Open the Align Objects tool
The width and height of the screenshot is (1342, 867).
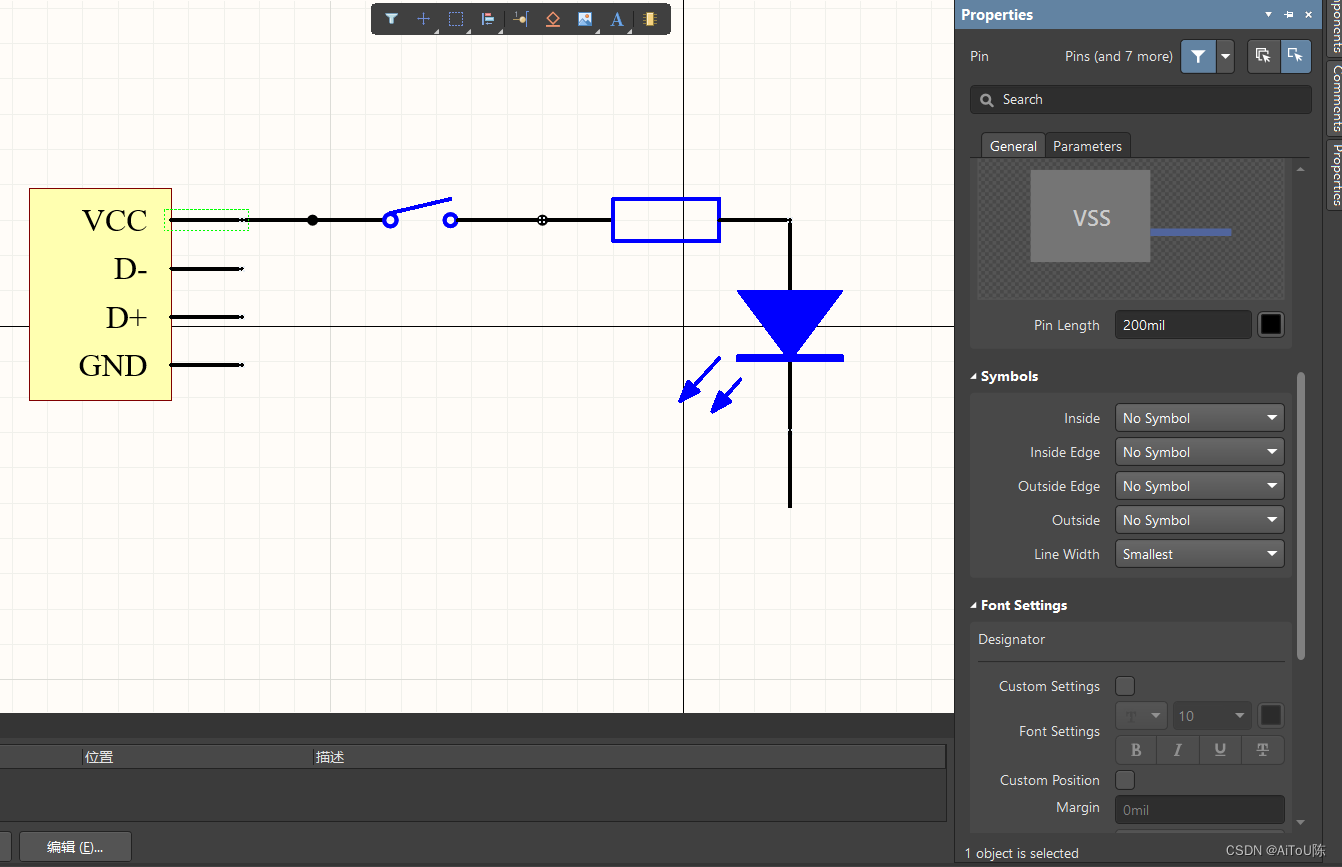[488, 19]
